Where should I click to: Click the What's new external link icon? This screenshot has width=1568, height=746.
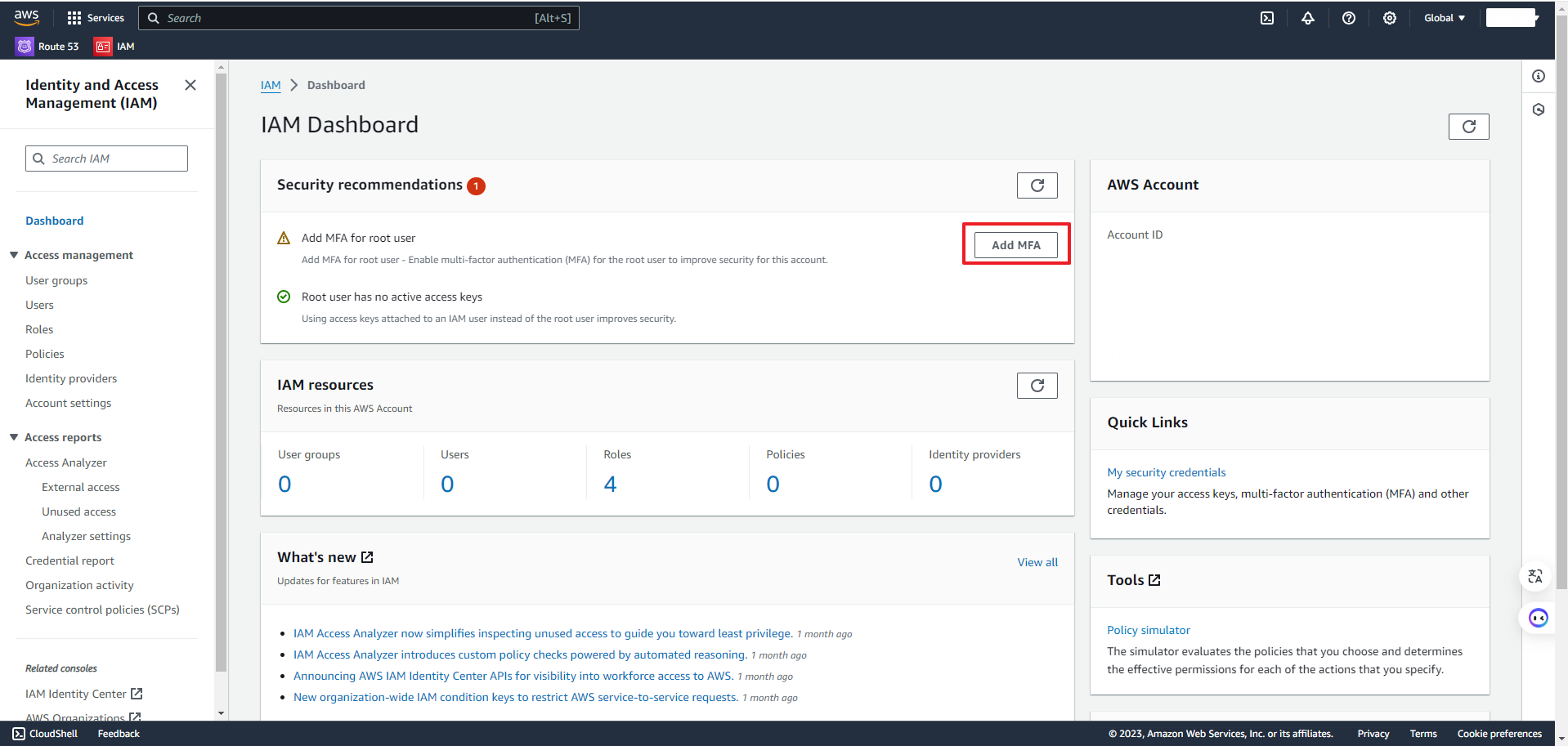click(x=367, y=557)
